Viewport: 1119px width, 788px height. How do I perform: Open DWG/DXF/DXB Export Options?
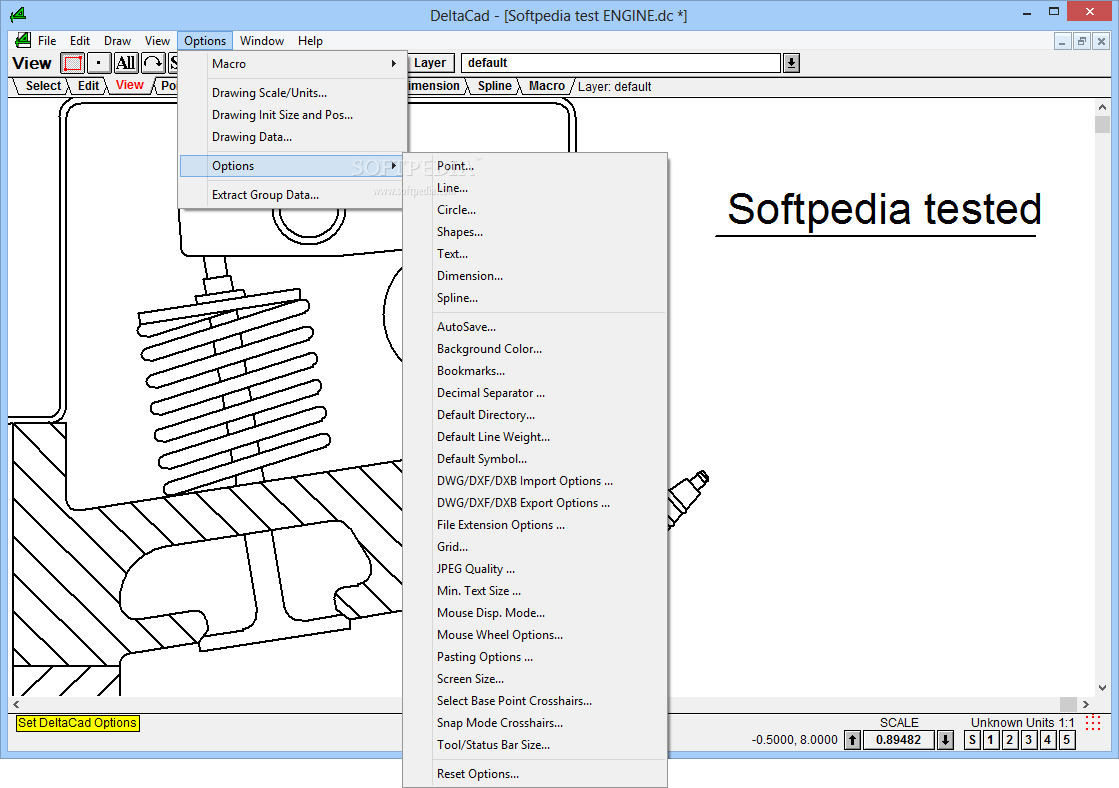coord(535,503)
